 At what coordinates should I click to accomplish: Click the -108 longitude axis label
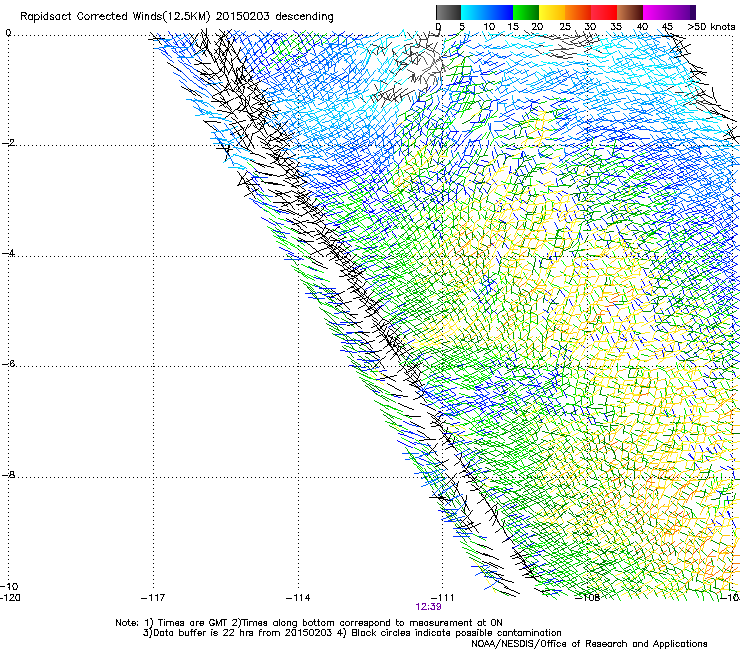pyautogui.click(x=587, y=598)
